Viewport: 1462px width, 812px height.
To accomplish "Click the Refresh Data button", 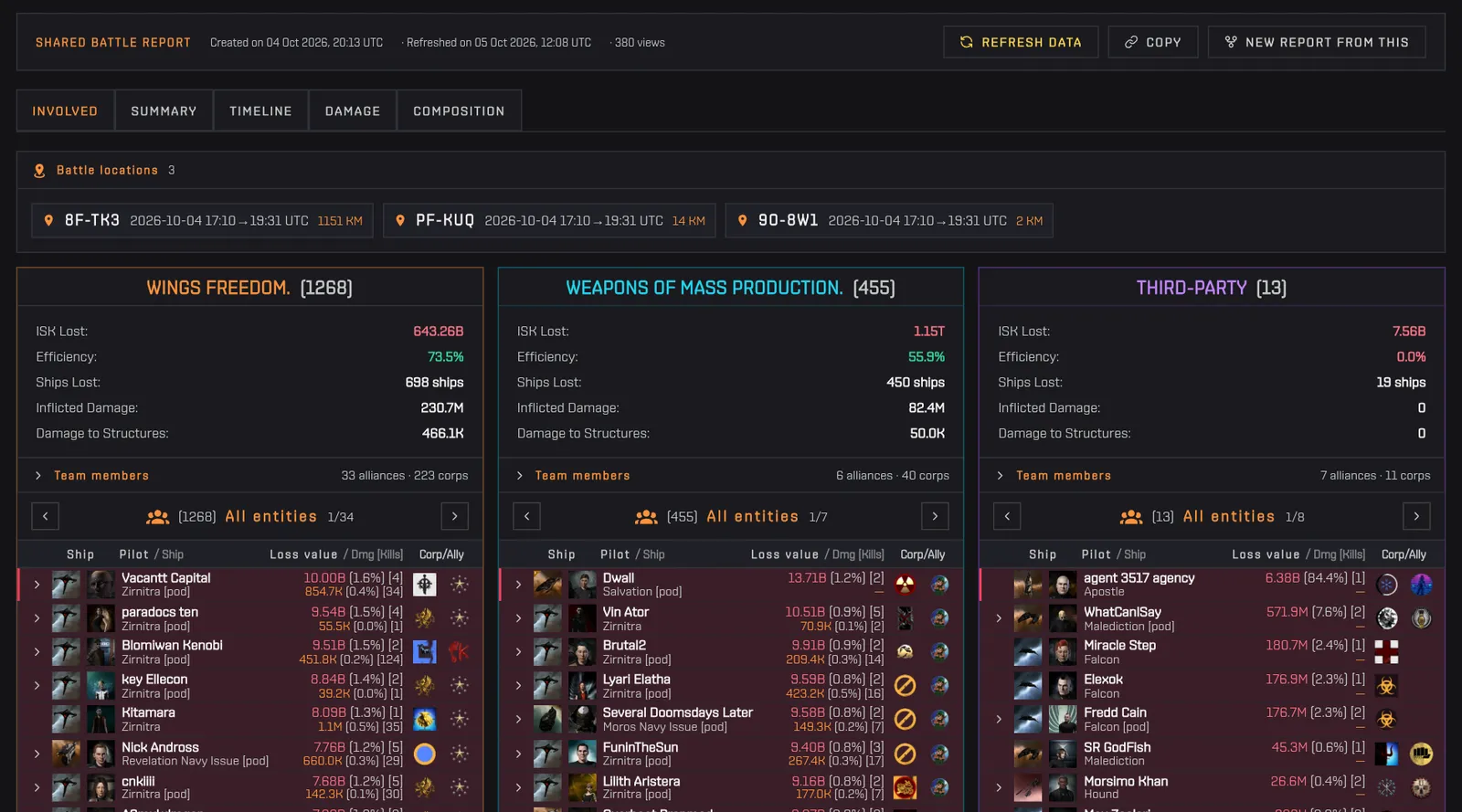I will click(1021, 42).
